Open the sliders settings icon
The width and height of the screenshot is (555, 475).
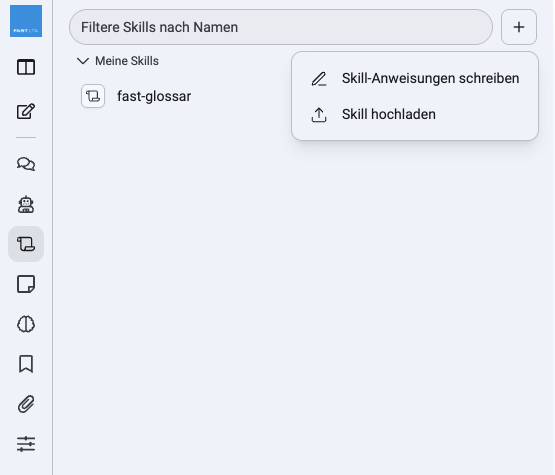point(26,444)
